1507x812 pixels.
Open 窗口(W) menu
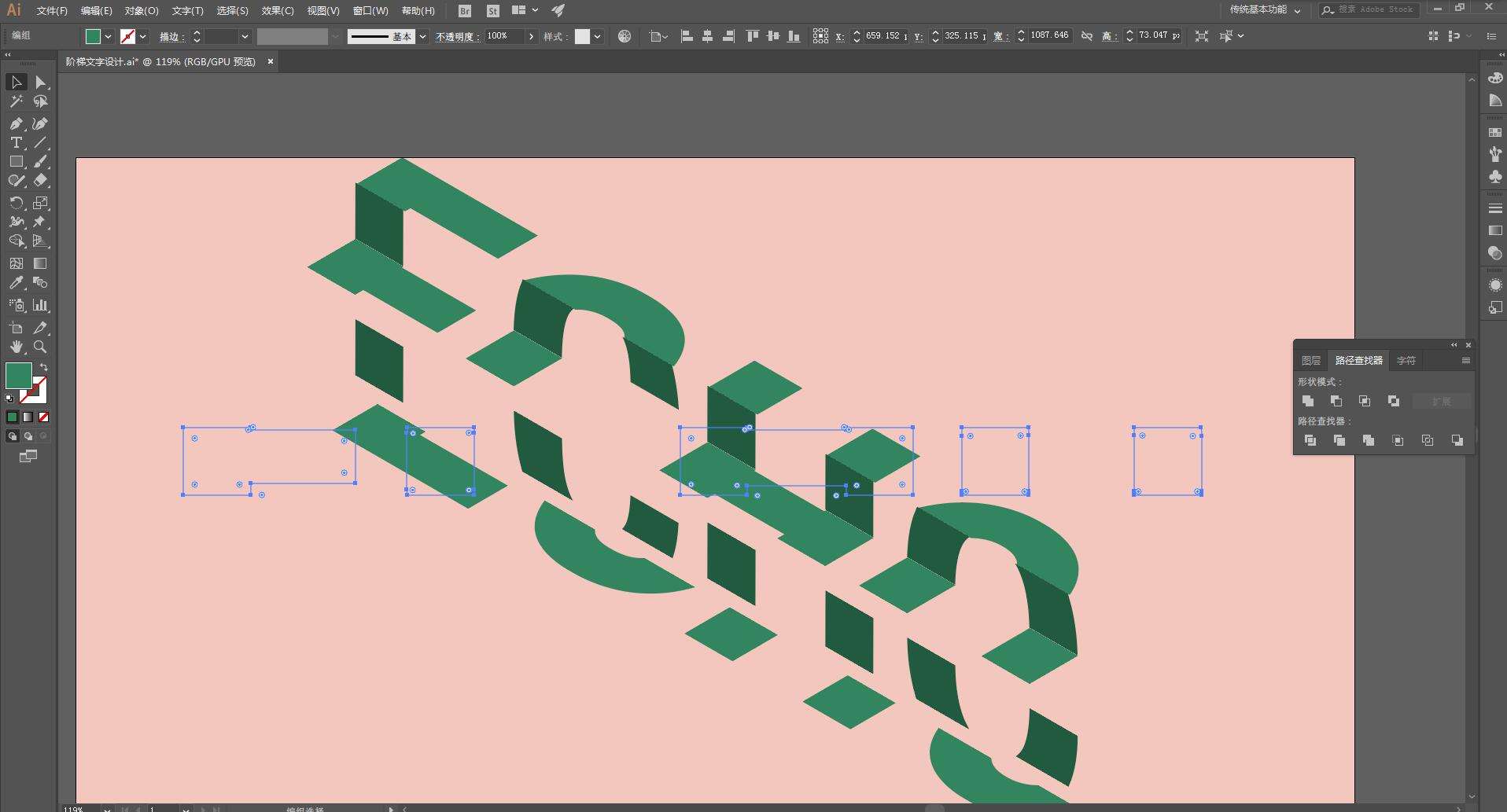click(370, 11)
